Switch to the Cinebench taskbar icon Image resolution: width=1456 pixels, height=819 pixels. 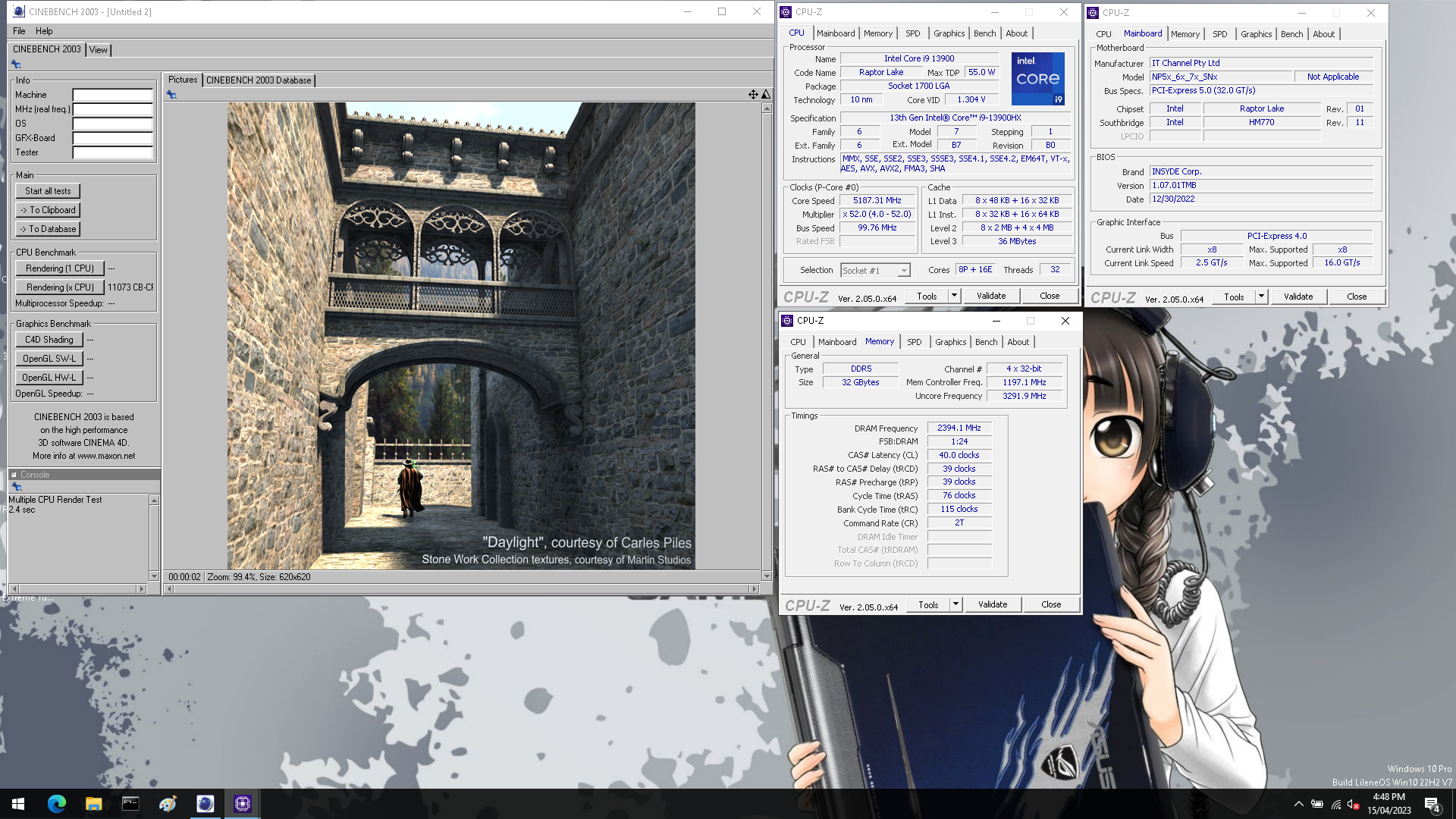(205, 804)
